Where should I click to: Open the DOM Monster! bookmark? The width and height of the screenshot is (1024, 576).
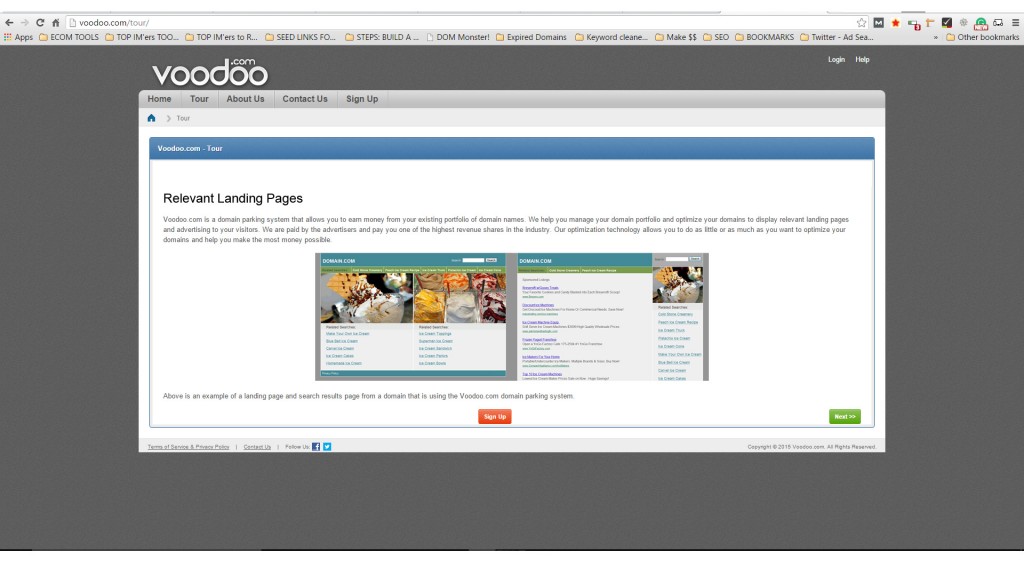pyautogui.click(x=457, y=37)
